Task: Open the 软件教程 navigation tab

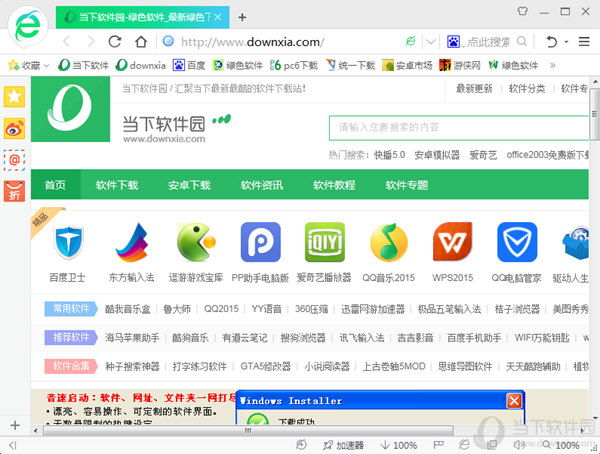Action: (334, 185)
